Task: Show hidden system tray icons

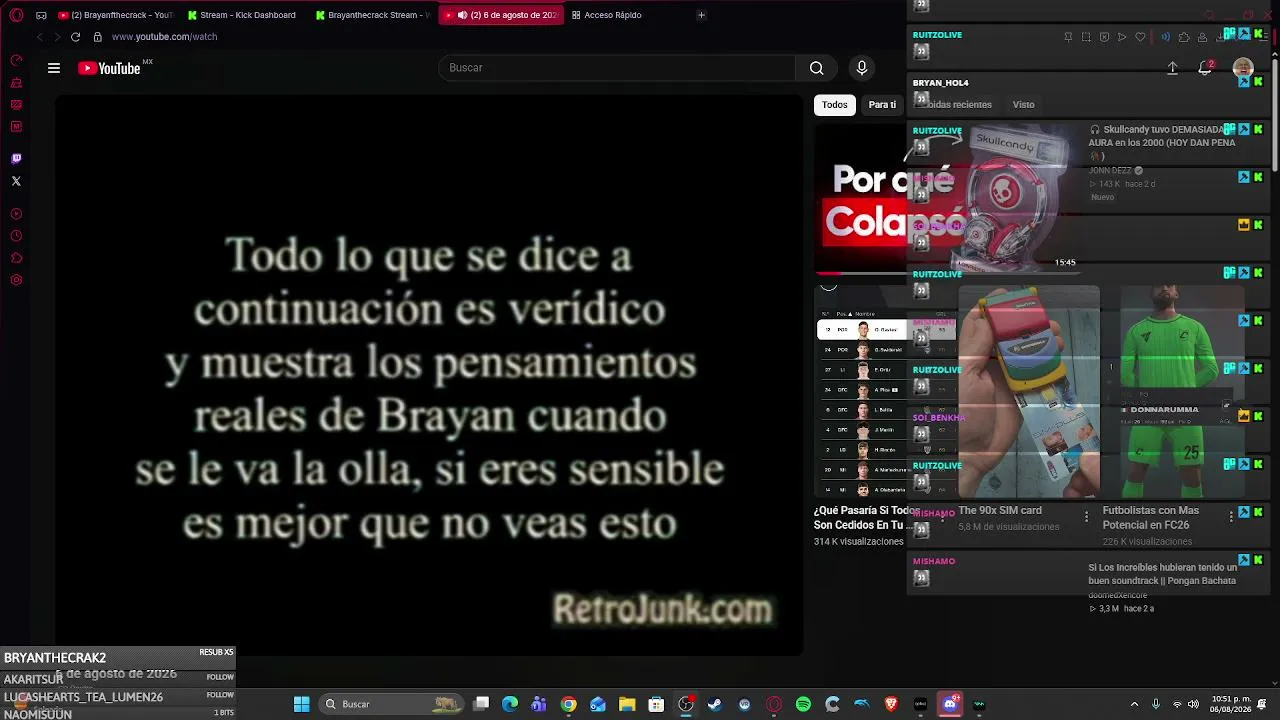Action: (x=1136, y=704)
